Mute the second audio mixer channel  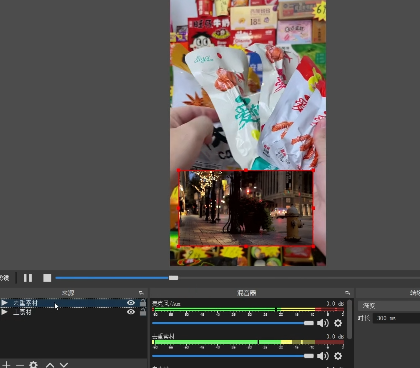tap(323, 356)
